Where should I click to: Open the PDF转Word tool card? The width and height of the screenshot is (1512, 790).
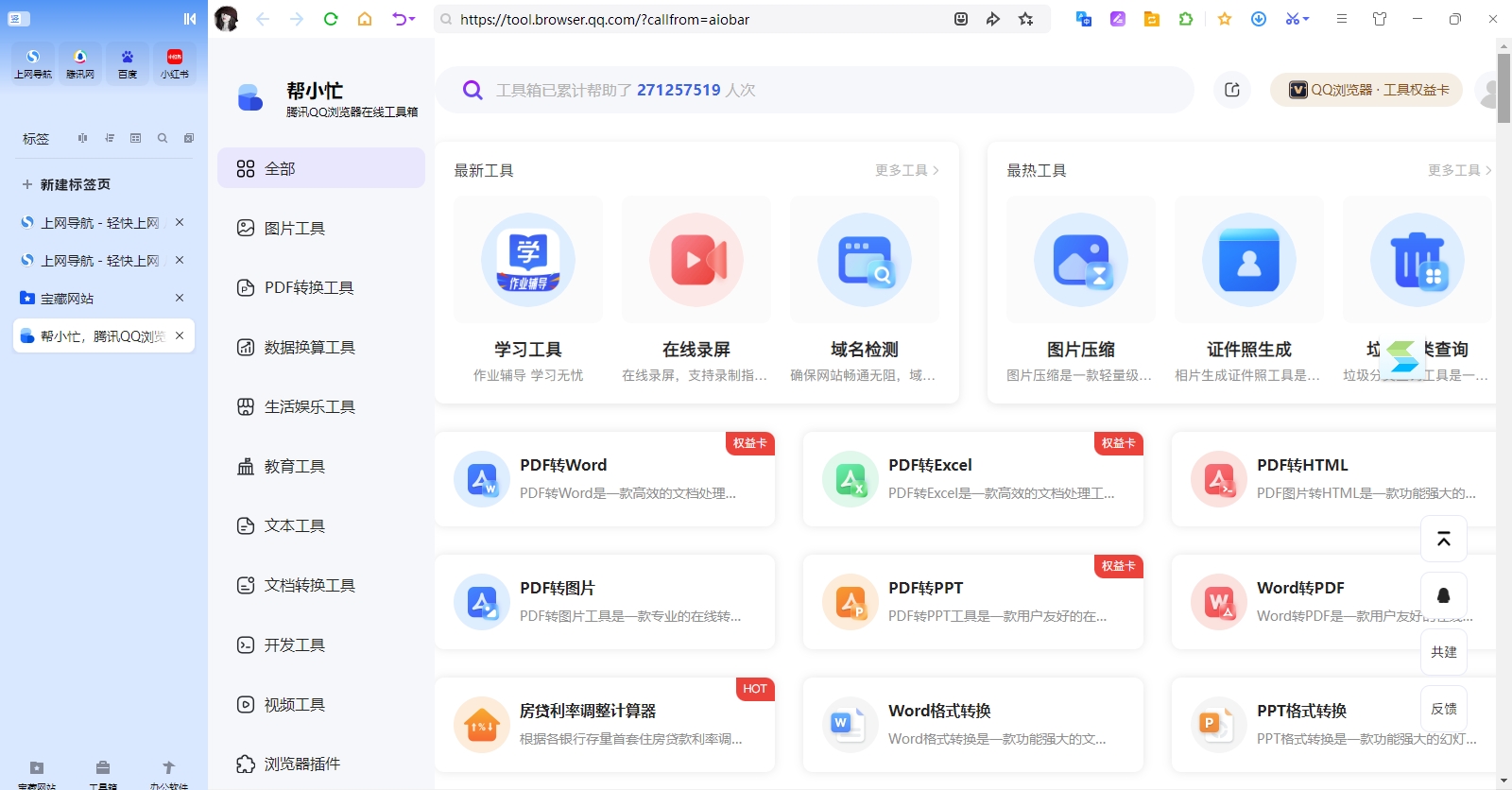(605, 479)
